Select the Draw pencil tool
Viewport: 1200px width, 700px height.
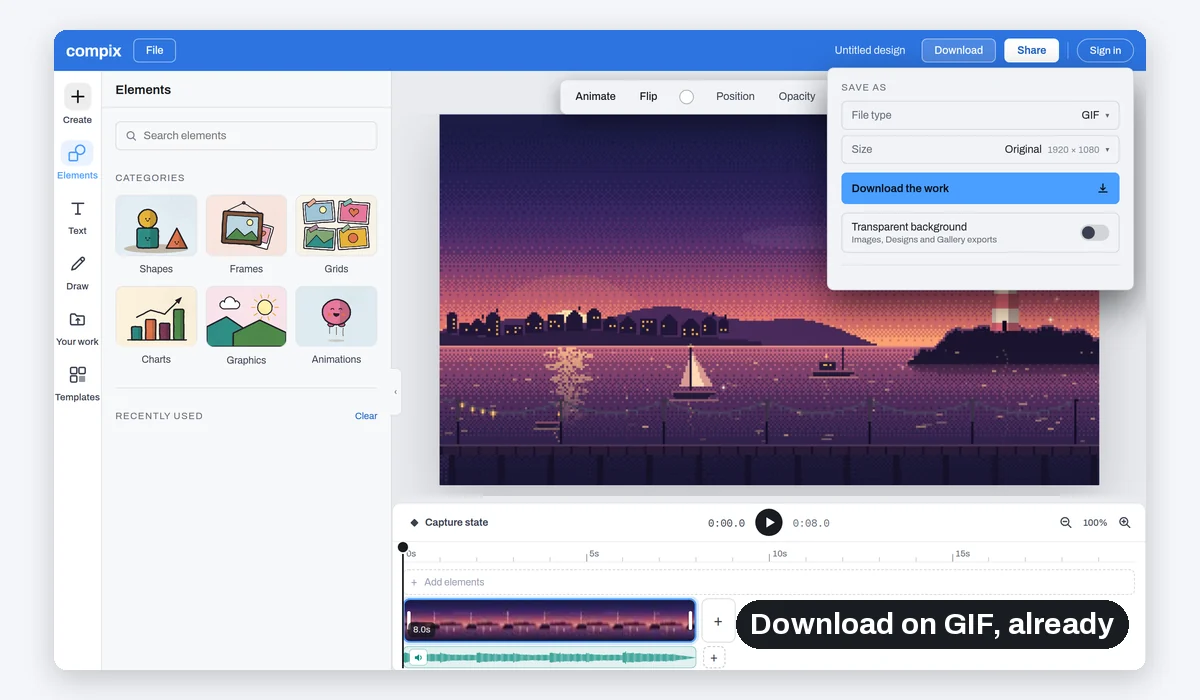(77, 272)
